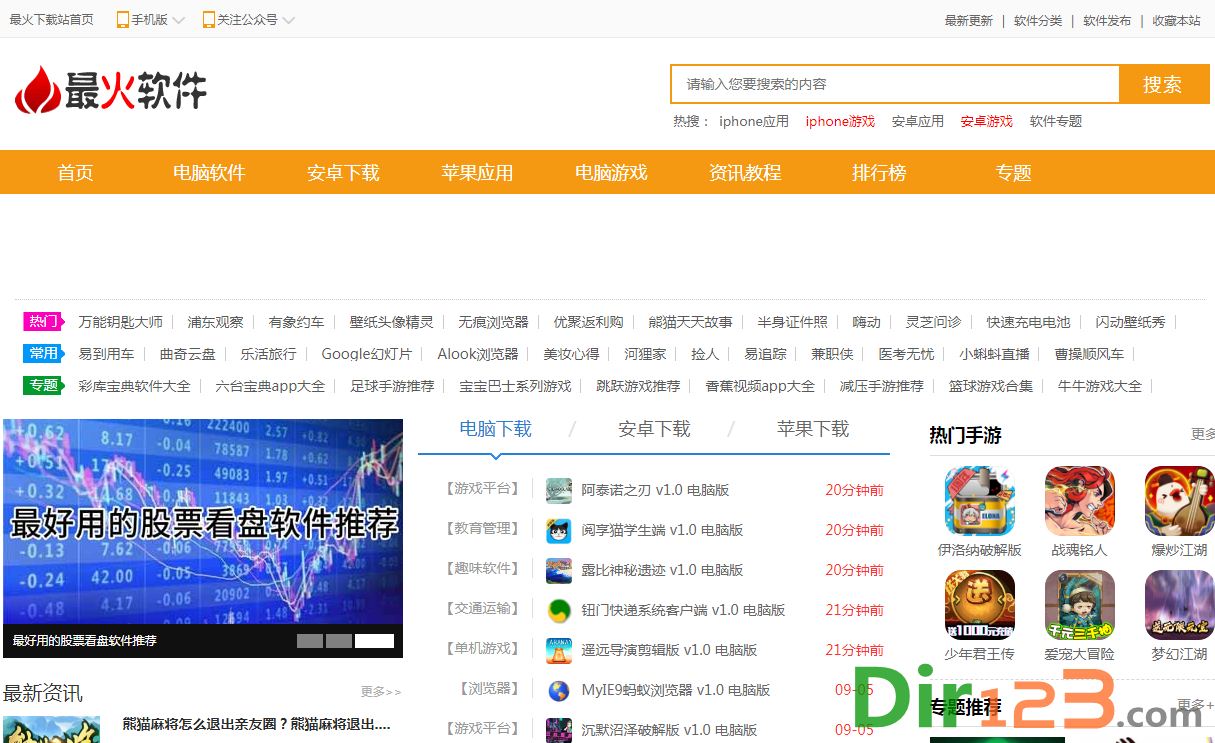Select the third white carousel indicator
Screen dimensions: 1215x743
tap(374, 641)
